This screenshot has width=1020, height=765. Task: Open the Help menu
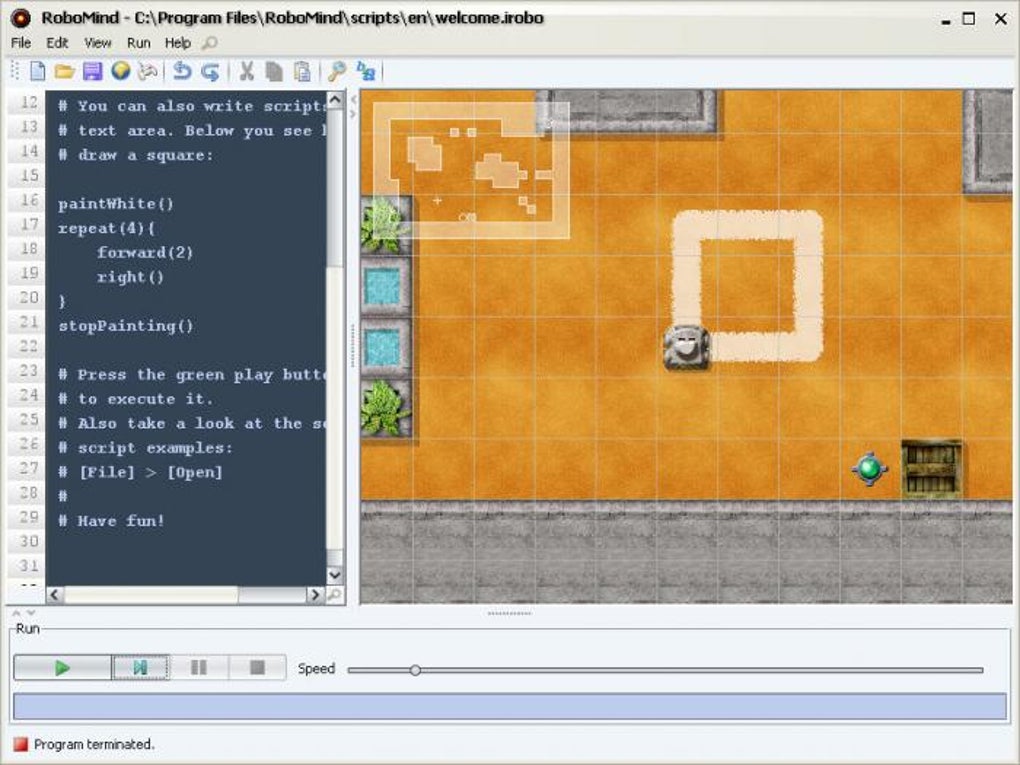pyautogui.click(x=178, y=43)
